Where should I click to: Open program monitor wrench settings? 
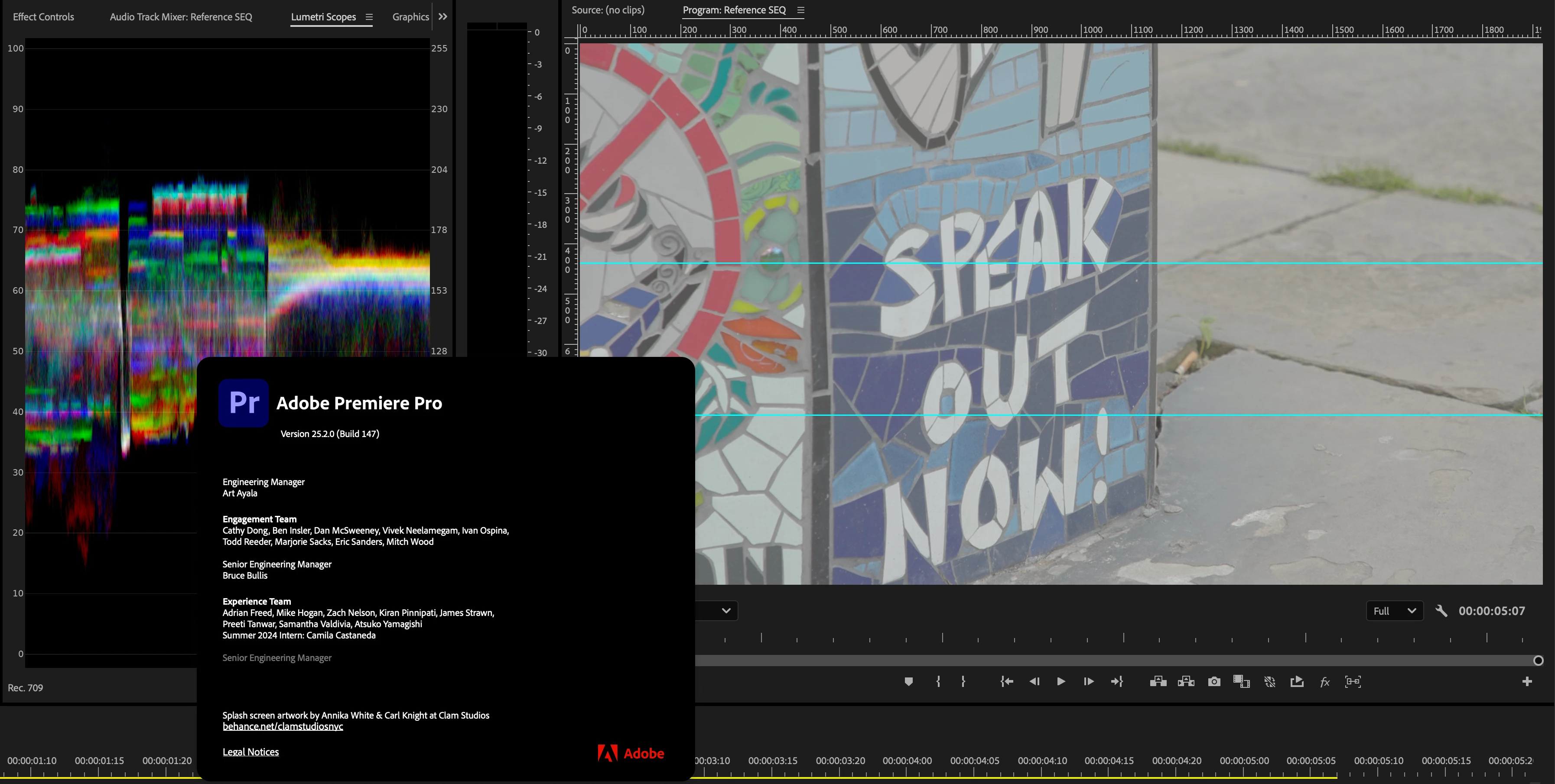pos(1441,611)
